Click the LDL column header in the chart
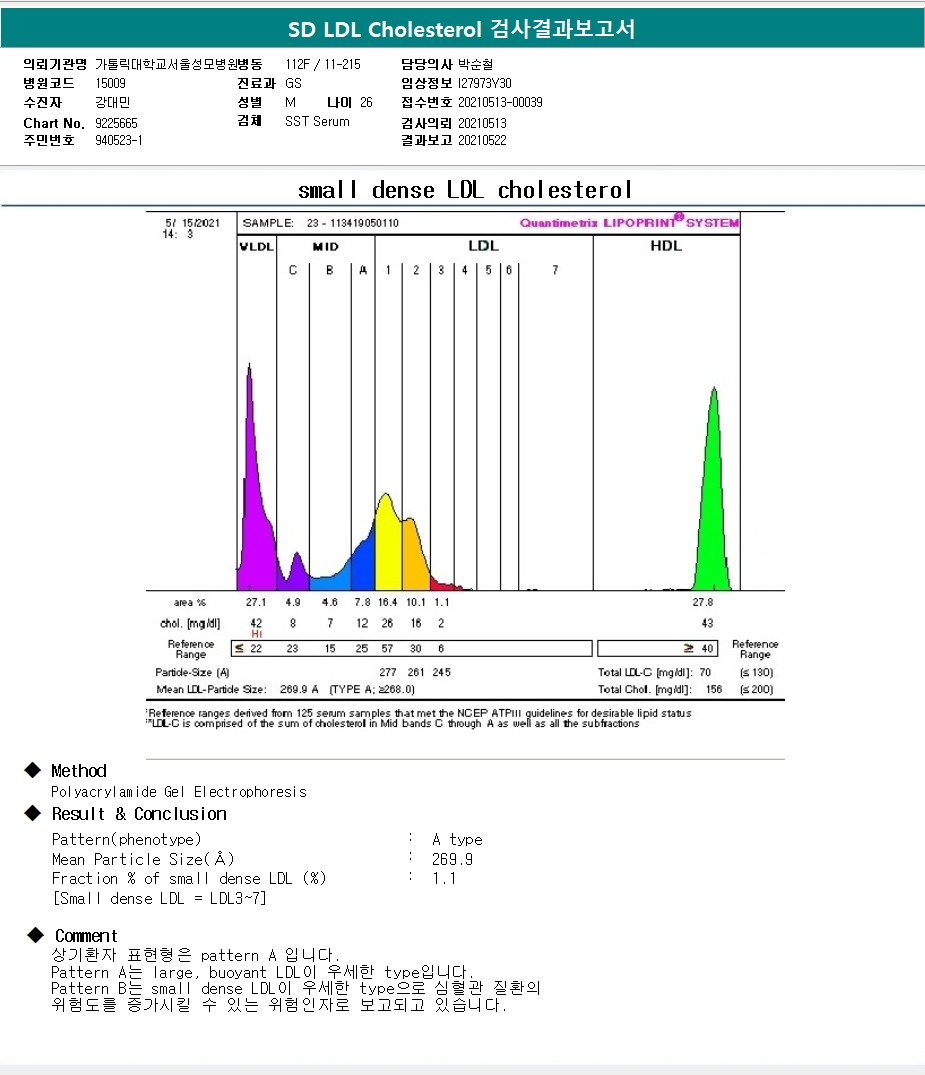Image resolution: width=925 pixels, height=1075 pixels. click(483, 246)
